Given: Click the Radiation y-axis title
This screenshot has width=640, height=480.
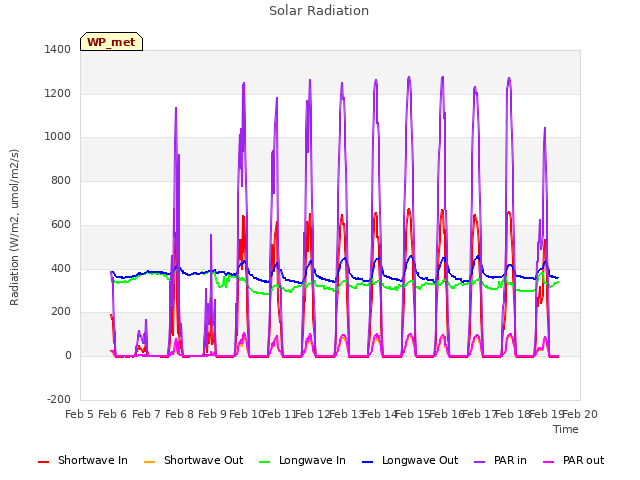Looking at the screenshot, I should pos(14,227).
